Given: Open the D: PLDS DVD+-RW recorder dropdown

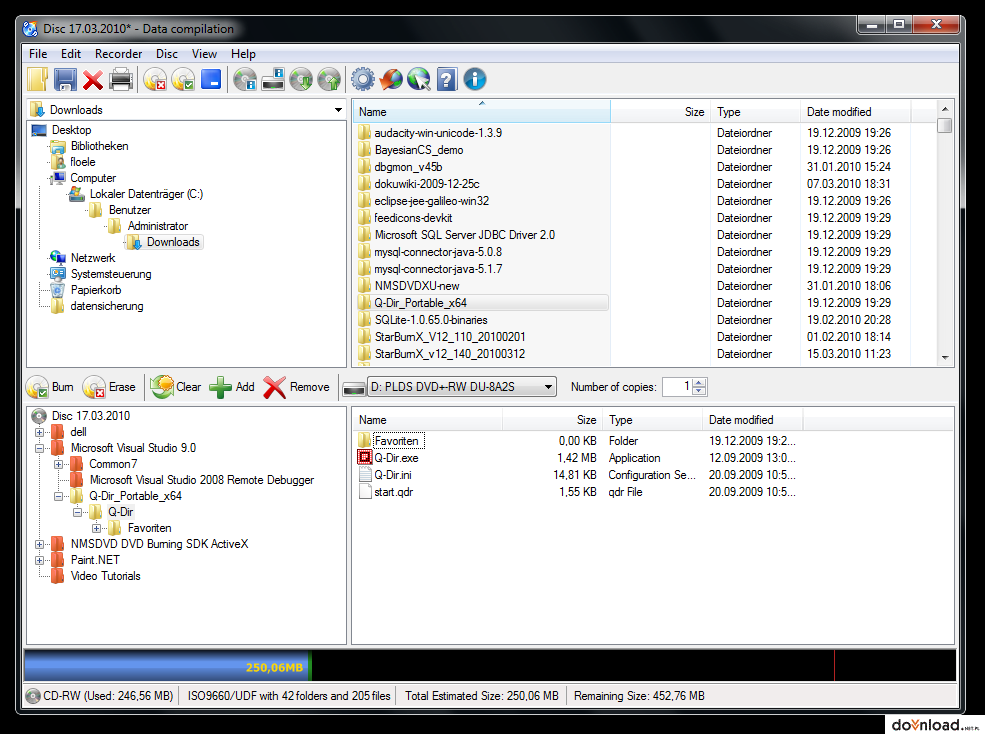Looking at the screenshot, I should click(462, 387).
